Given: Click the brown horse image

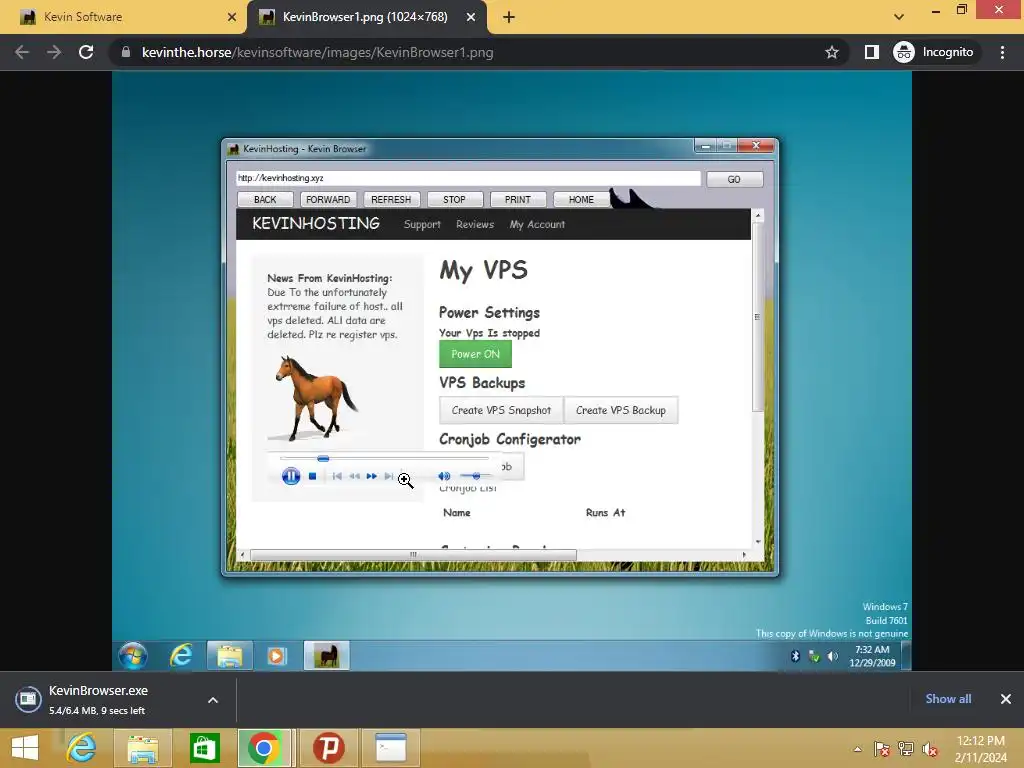Looking at the screenshot, I should coord(315,397).
